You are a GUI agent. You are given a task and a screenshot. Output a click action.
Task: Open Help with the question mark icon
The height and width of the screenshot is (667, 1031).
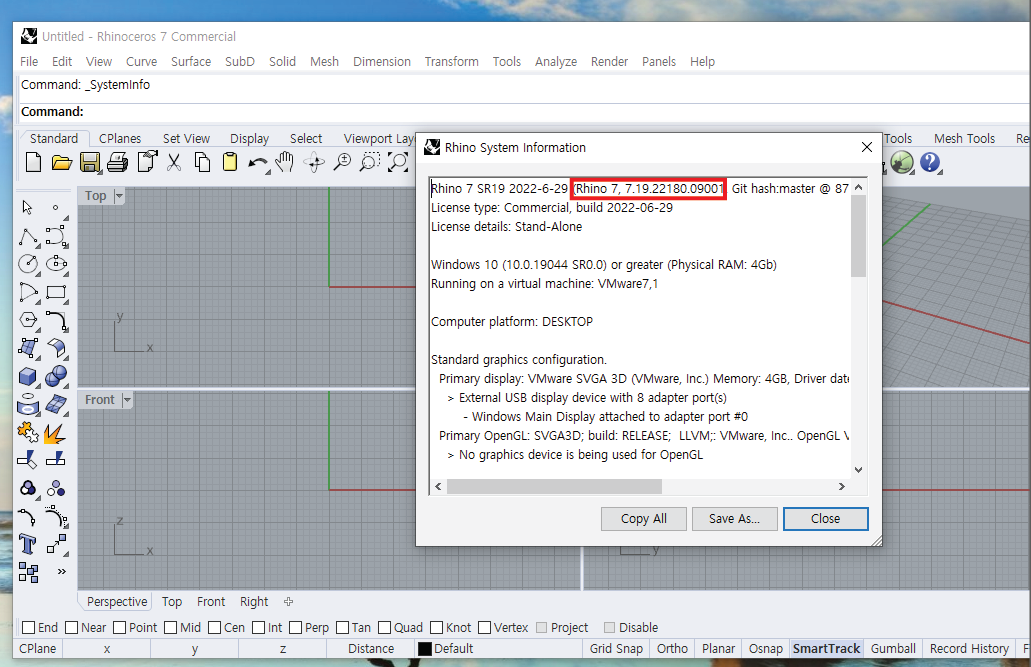point(930,162)
